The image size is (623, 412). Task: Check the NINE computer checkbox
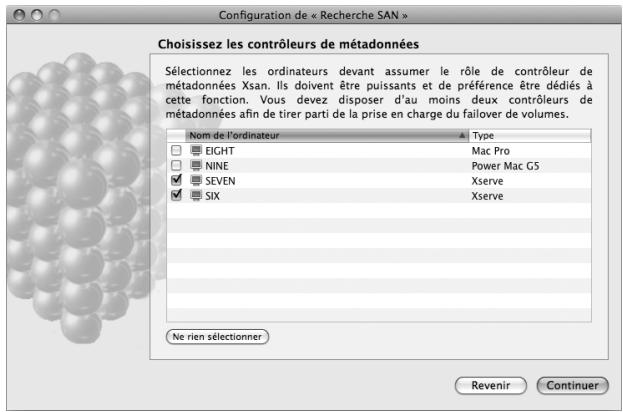click(x=176, y=165)
